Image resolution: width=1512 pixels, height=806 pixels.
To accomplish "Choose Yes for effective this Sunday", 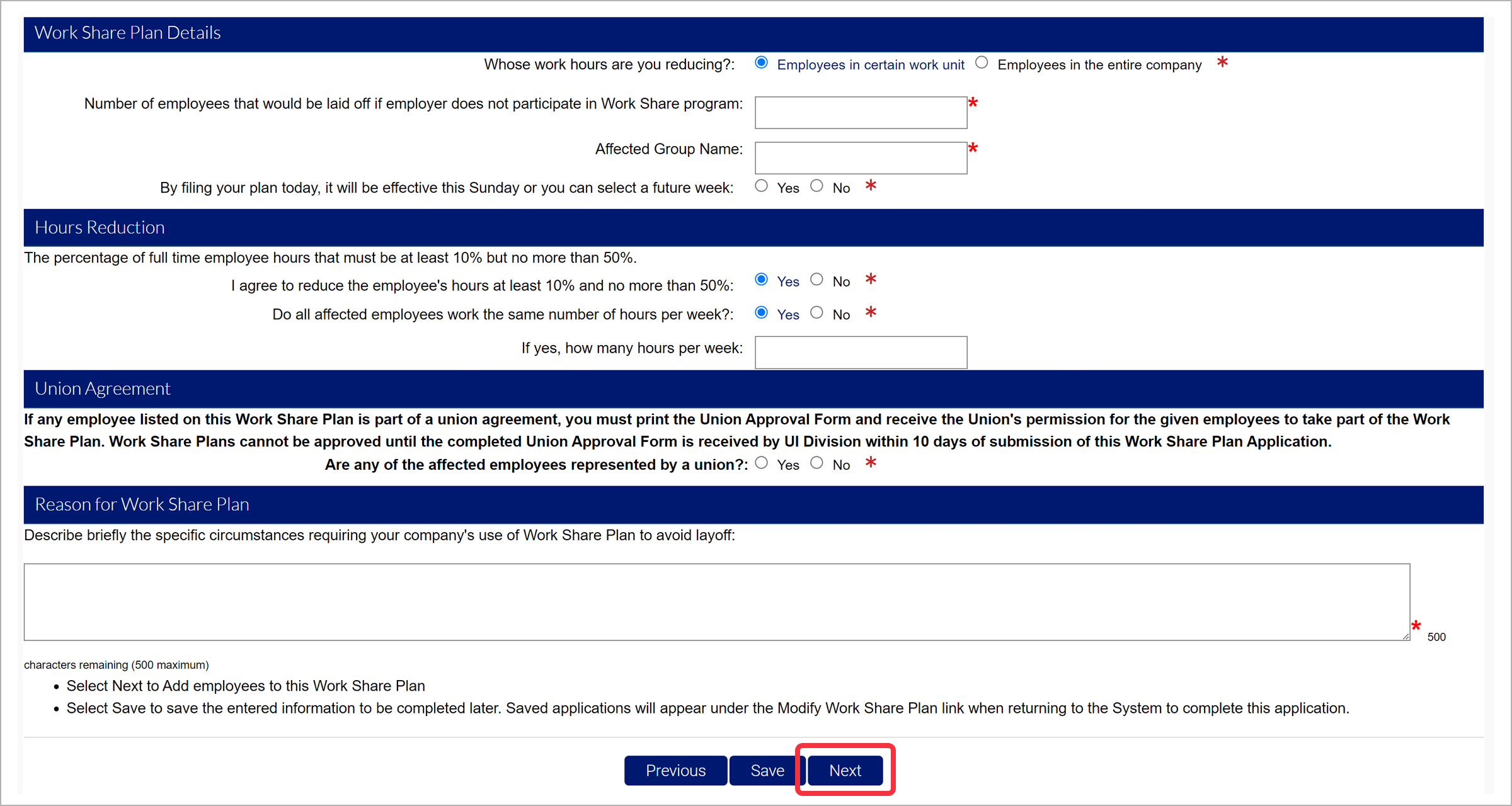I will pos(761,186).
